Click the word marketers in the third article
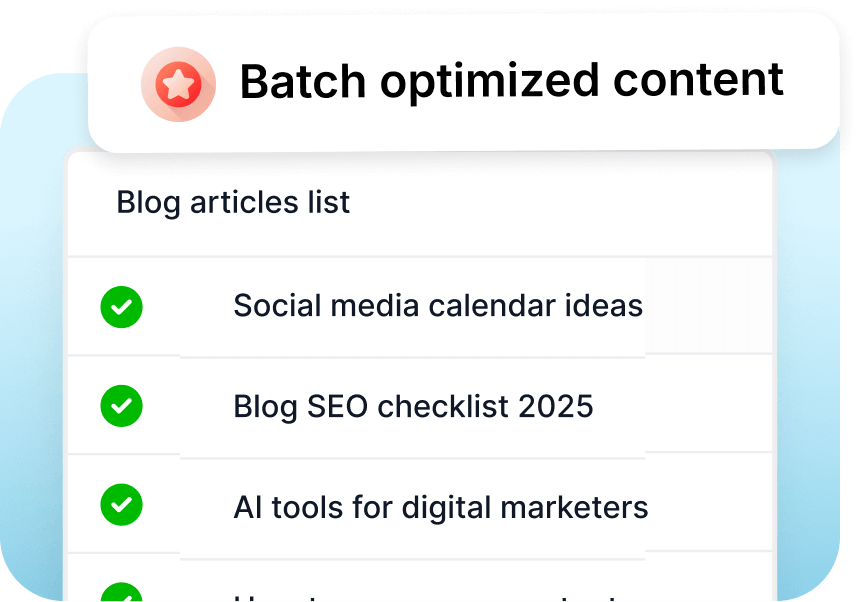862x602 pixels. click(x=589, y=508)
